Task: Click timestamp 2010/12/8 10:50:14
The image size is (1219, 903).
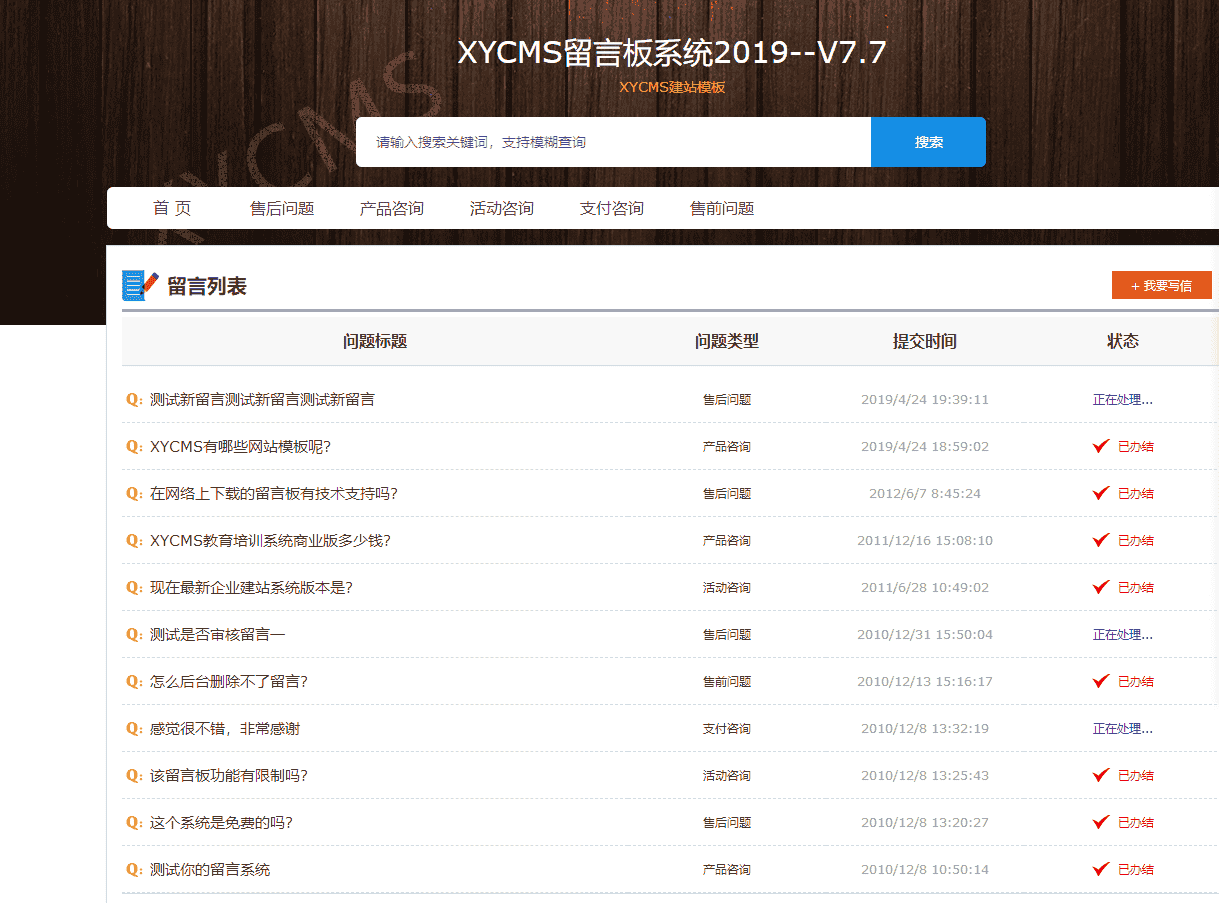Action: click(x=925, y=870)
